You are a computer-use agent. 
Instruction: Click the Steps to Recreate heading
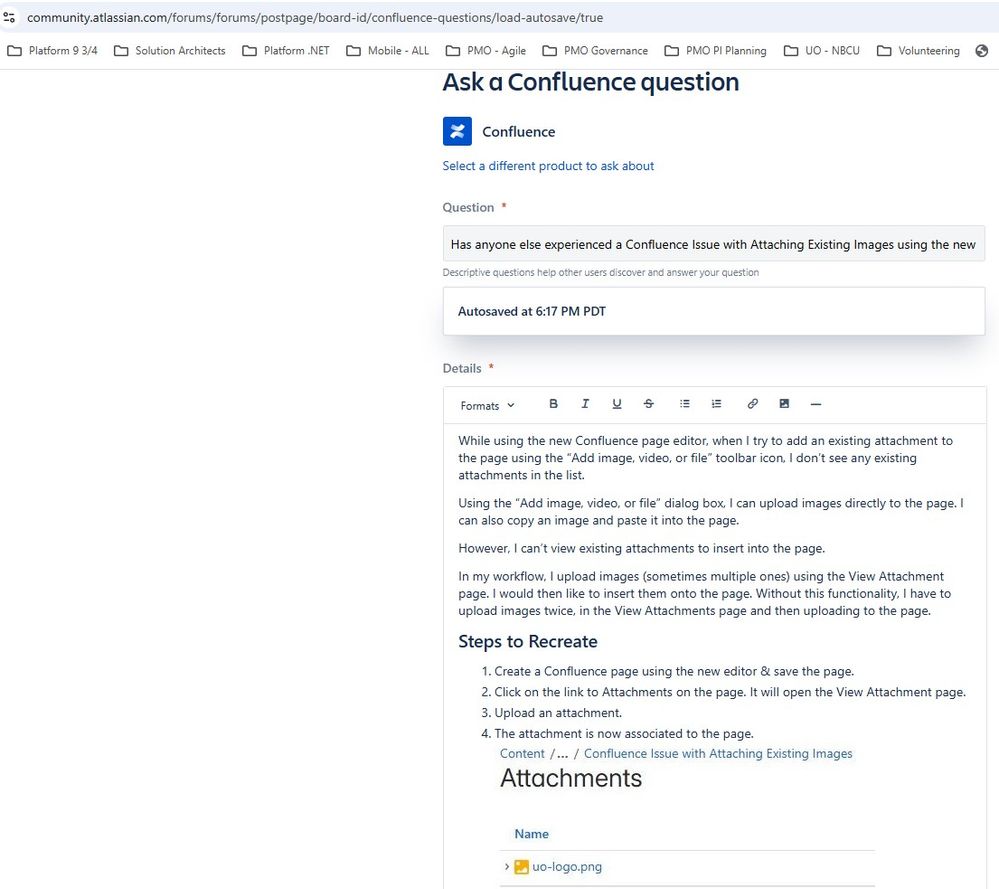[x=528, y=641]
